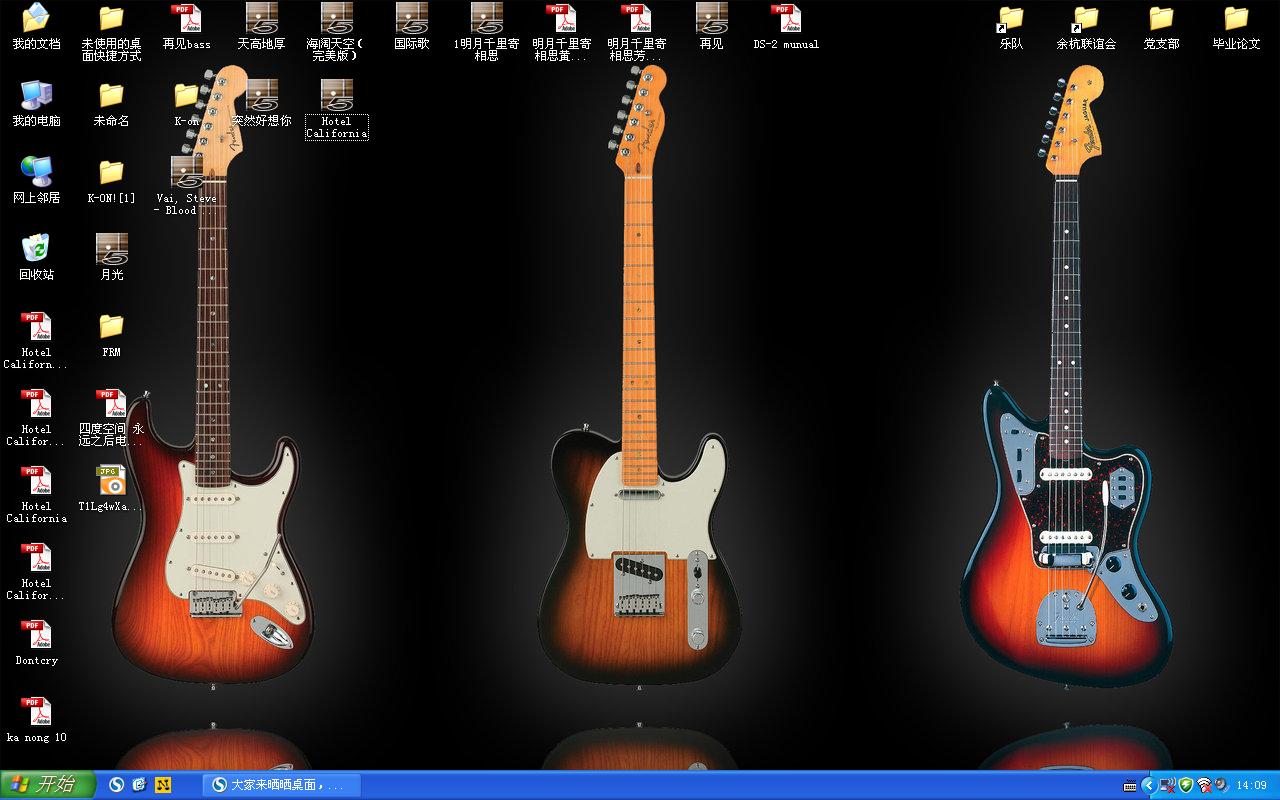Select the T1Lg4wXa JPG image file
This screenshot has width=1280, height=800.
tap(111, 488)
